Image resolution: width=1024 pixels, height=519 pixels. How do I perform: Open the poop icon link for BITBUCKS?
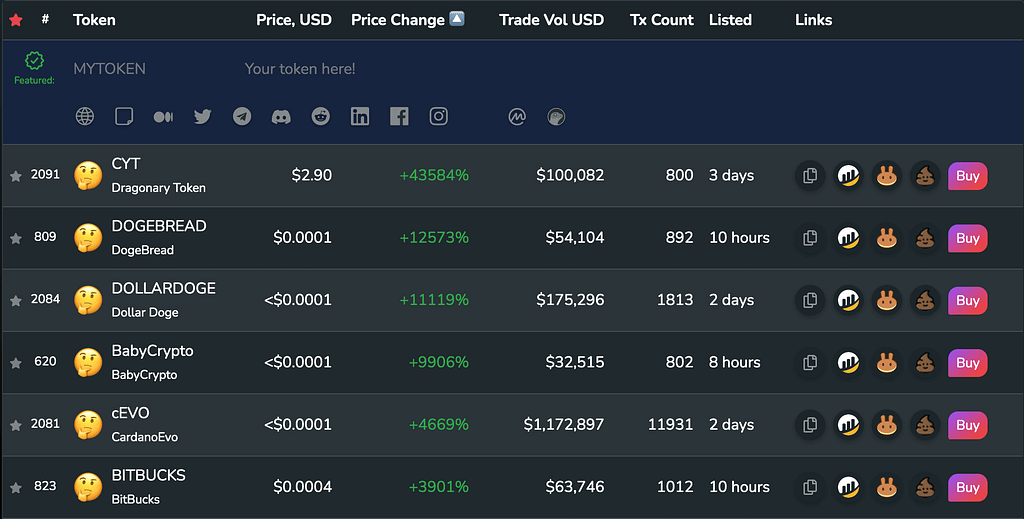click(925, 487)
